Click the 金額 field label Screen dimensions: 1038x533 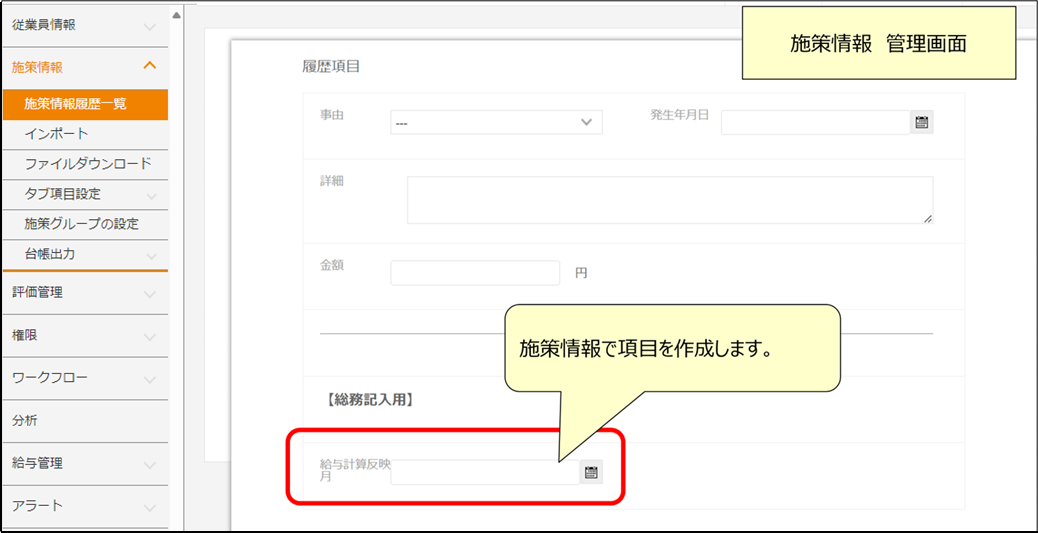click(x=330, y=265)
